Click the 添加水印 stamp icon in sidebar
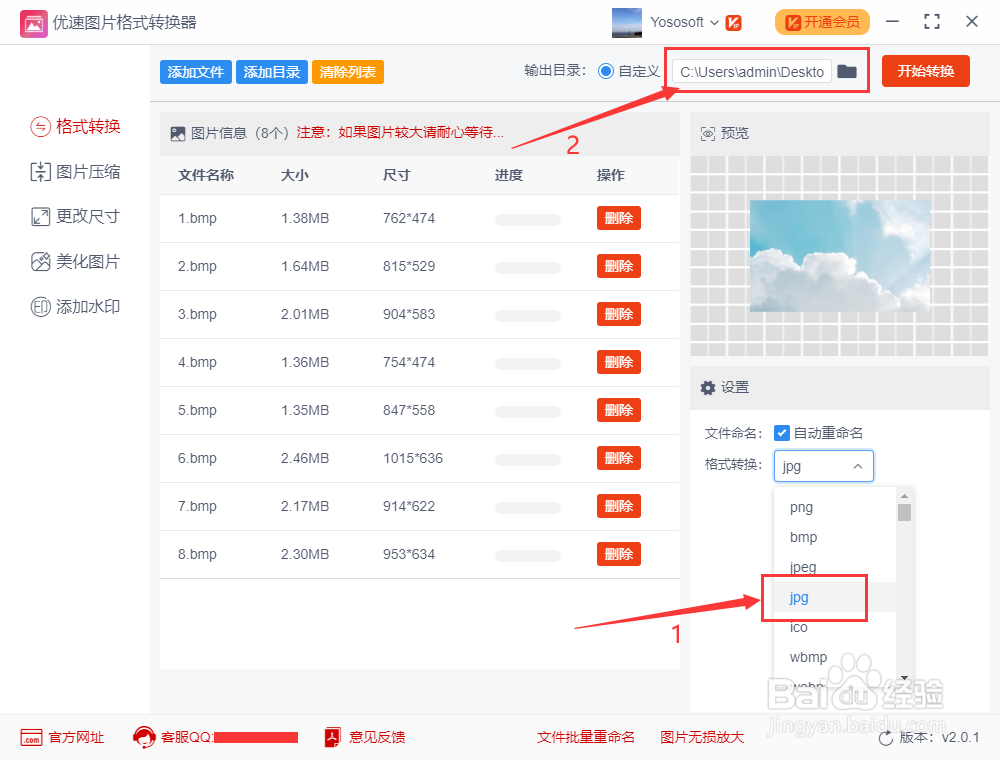Image resolution: width=1000 pixels, height=760 pixels. (x=40, y=307)
